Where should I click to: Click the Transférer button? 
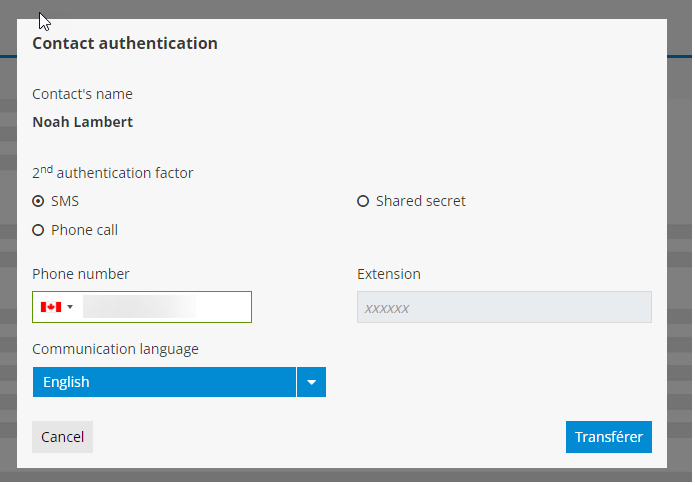[x=608, y=437]
